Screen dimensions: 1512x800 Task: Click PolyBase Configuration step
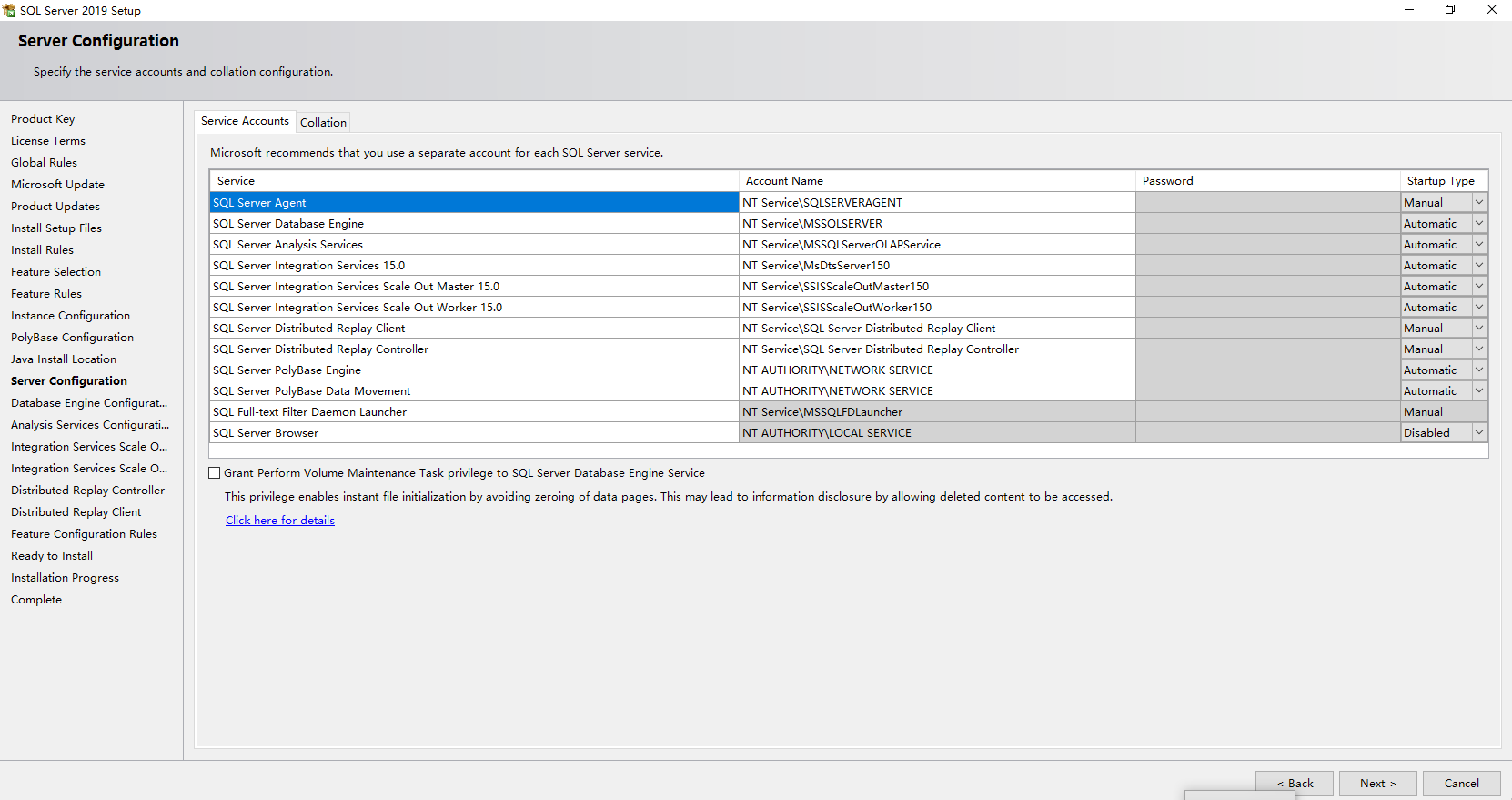tap(72, 338)
